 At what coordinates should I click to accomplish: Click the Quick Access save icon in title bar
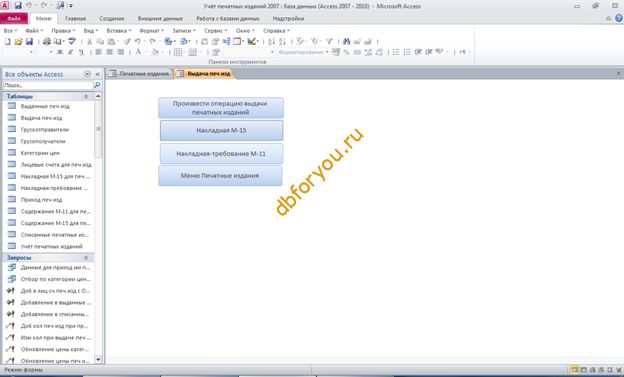(x=18, y=6)
